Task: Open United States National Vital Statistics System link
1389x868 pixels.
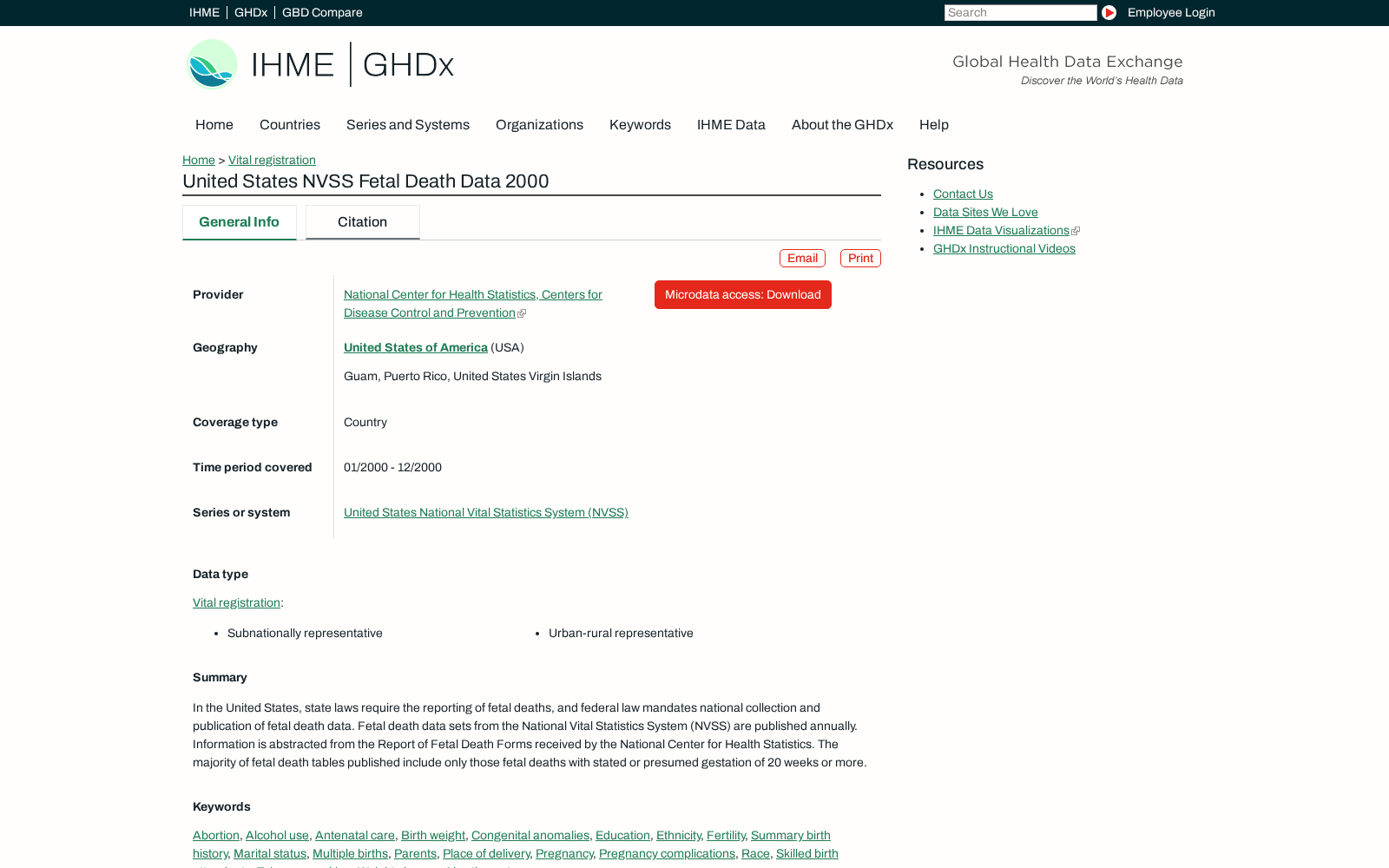Action: (486, 512)
